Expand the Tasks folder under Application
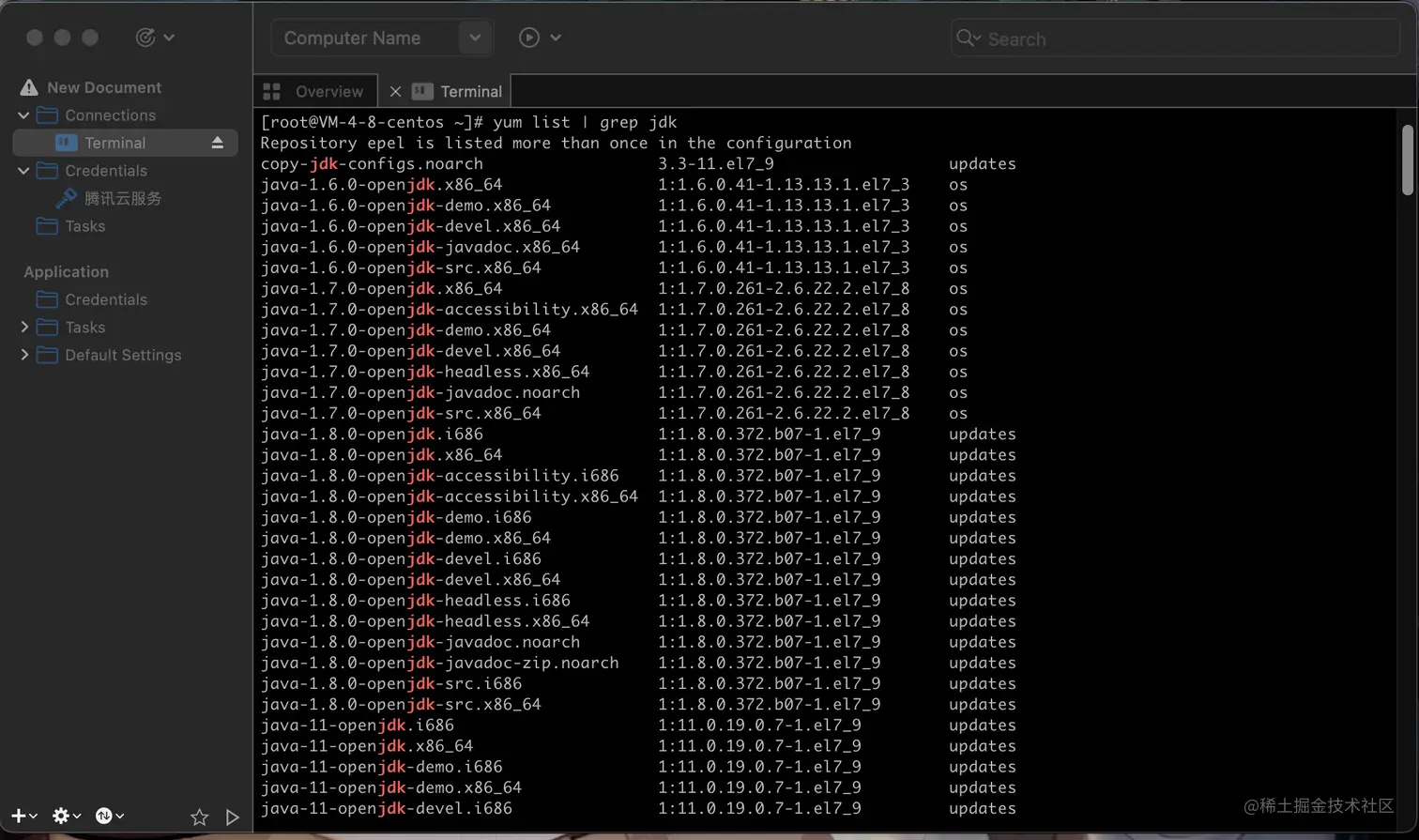Viewport: 1419px width, 840px height. click(24, 328)
